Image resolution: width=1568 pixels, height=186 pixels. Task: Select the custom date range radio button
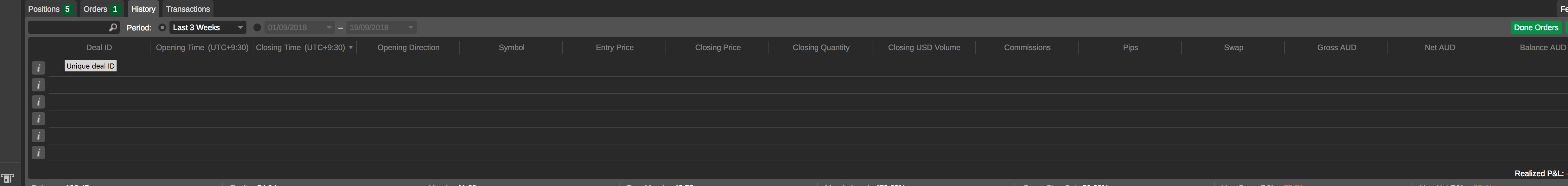click(257, 27)
